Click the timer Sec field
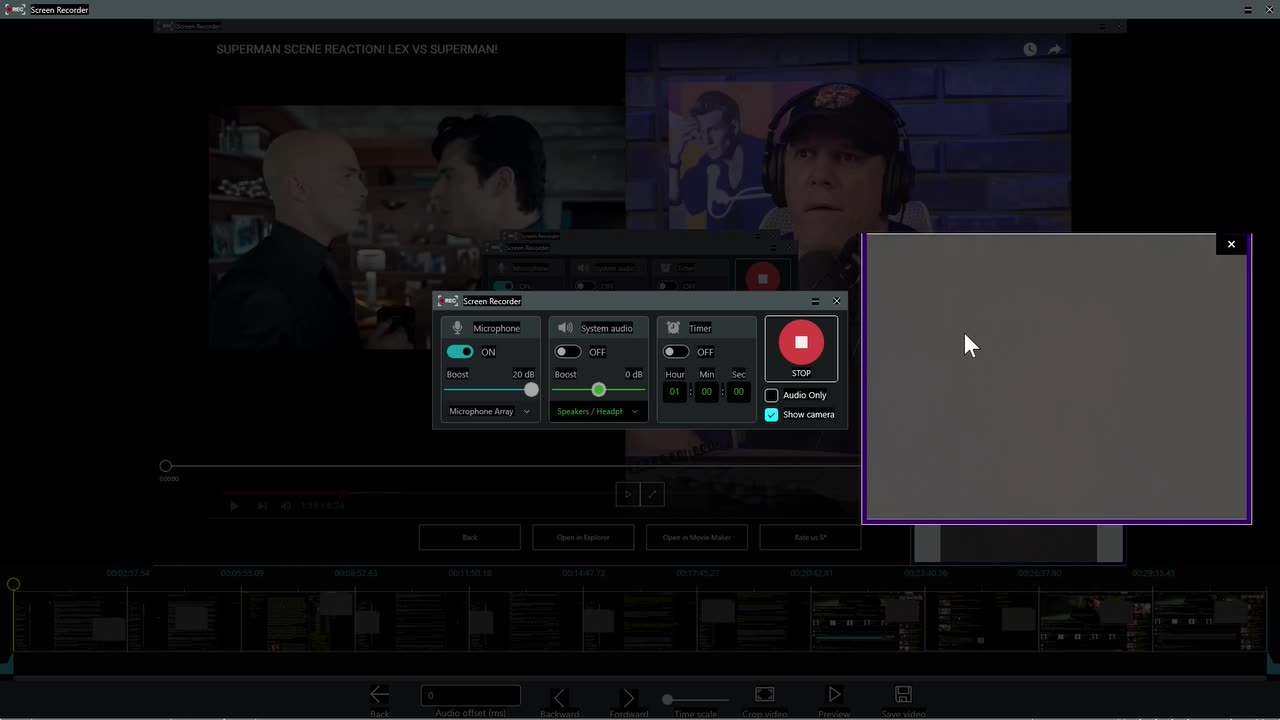Viewport: 1280px width, 720px height. (x=739, y=392)
